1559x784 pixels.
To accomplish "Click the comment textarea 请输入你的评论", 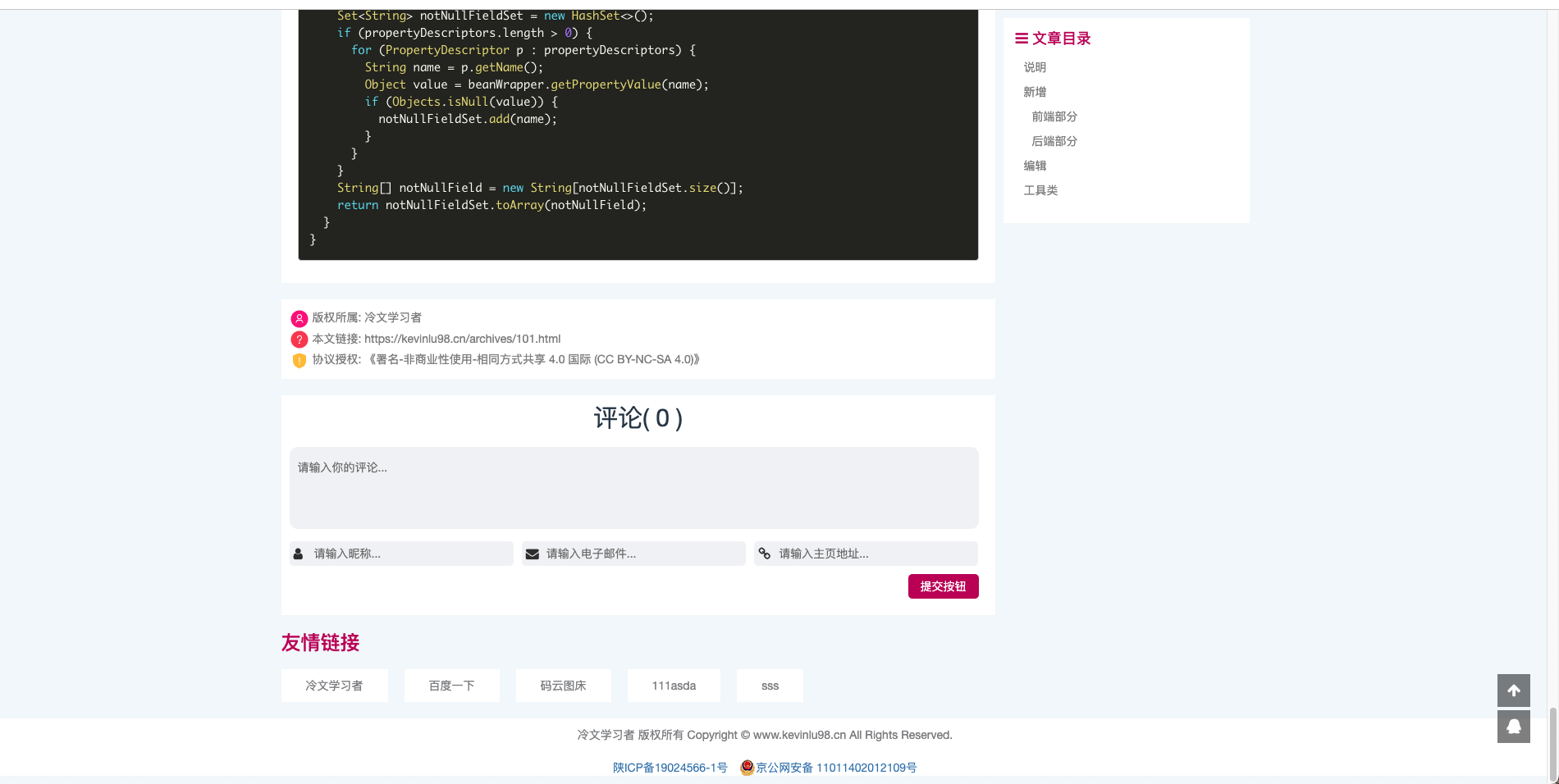I will pyautogui.click(x=634, y=488).
